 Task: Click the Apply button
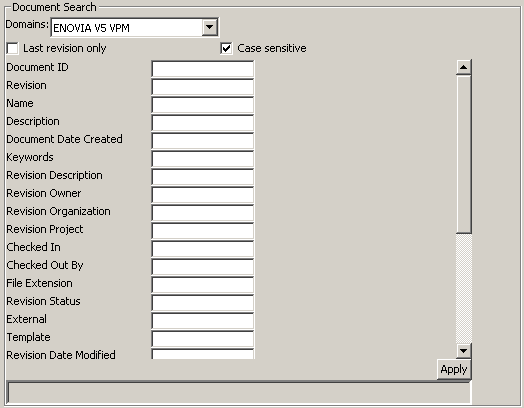pos(454,369)
